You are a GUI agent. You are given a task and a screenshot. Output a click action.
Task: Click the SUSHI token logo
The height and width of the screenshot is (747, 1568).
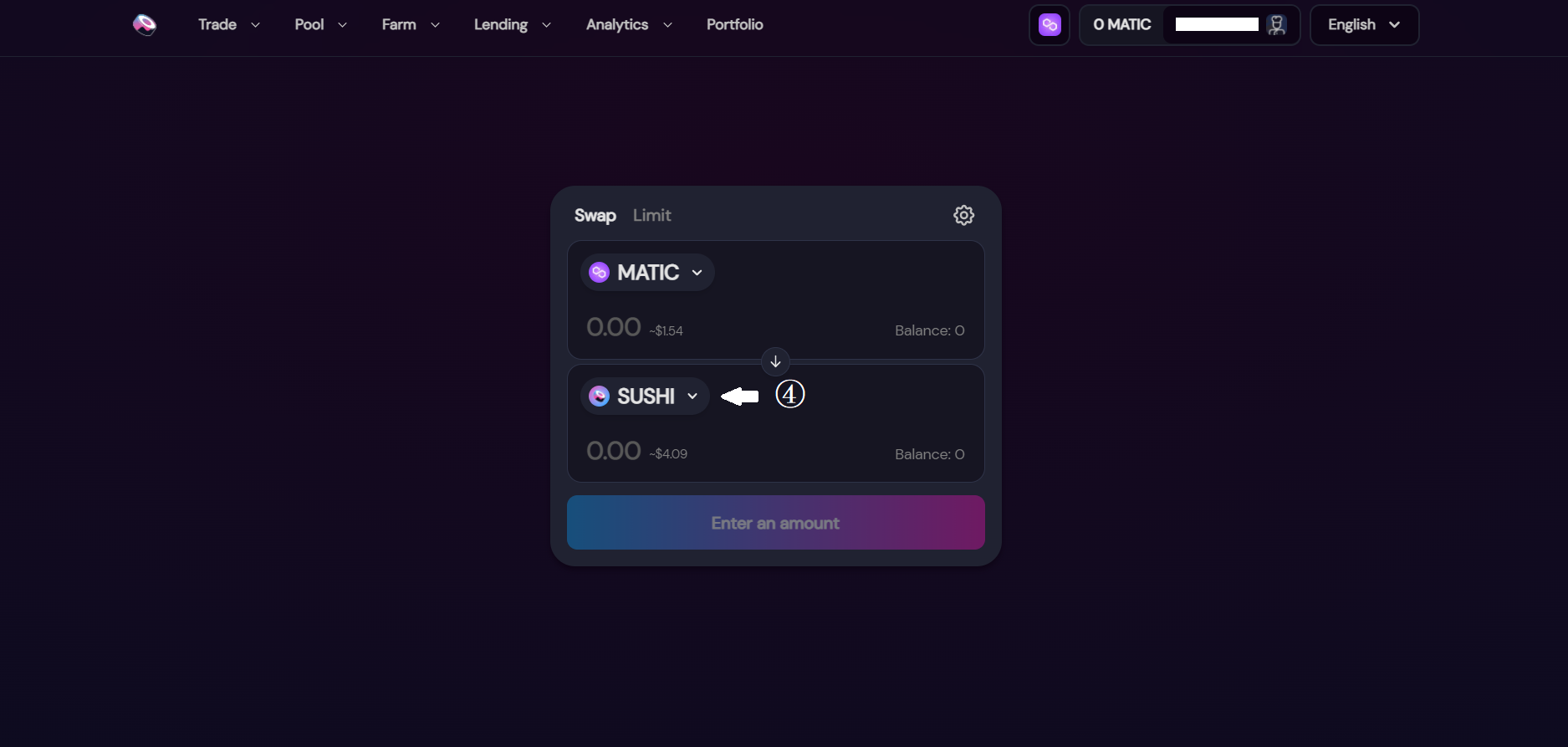(599, 396)
